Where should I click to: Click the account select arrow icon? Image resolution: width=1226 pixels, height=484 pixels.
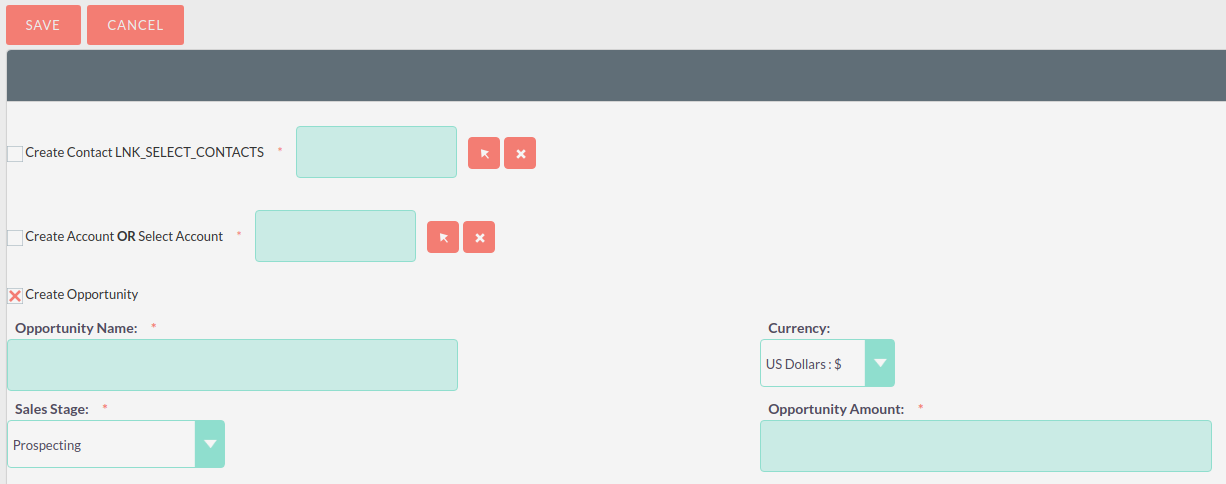pyautogui.click(x=443, y=237)
